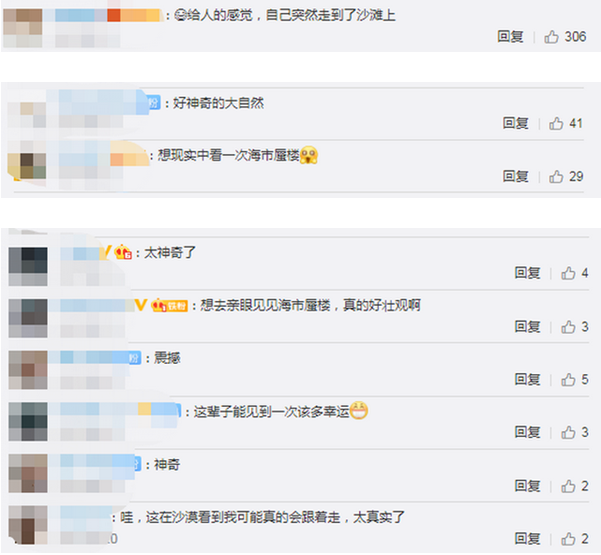Reply to the 太真实了 comment
The height and width of the screenshot is (555, 601).
tap(527, 539)
